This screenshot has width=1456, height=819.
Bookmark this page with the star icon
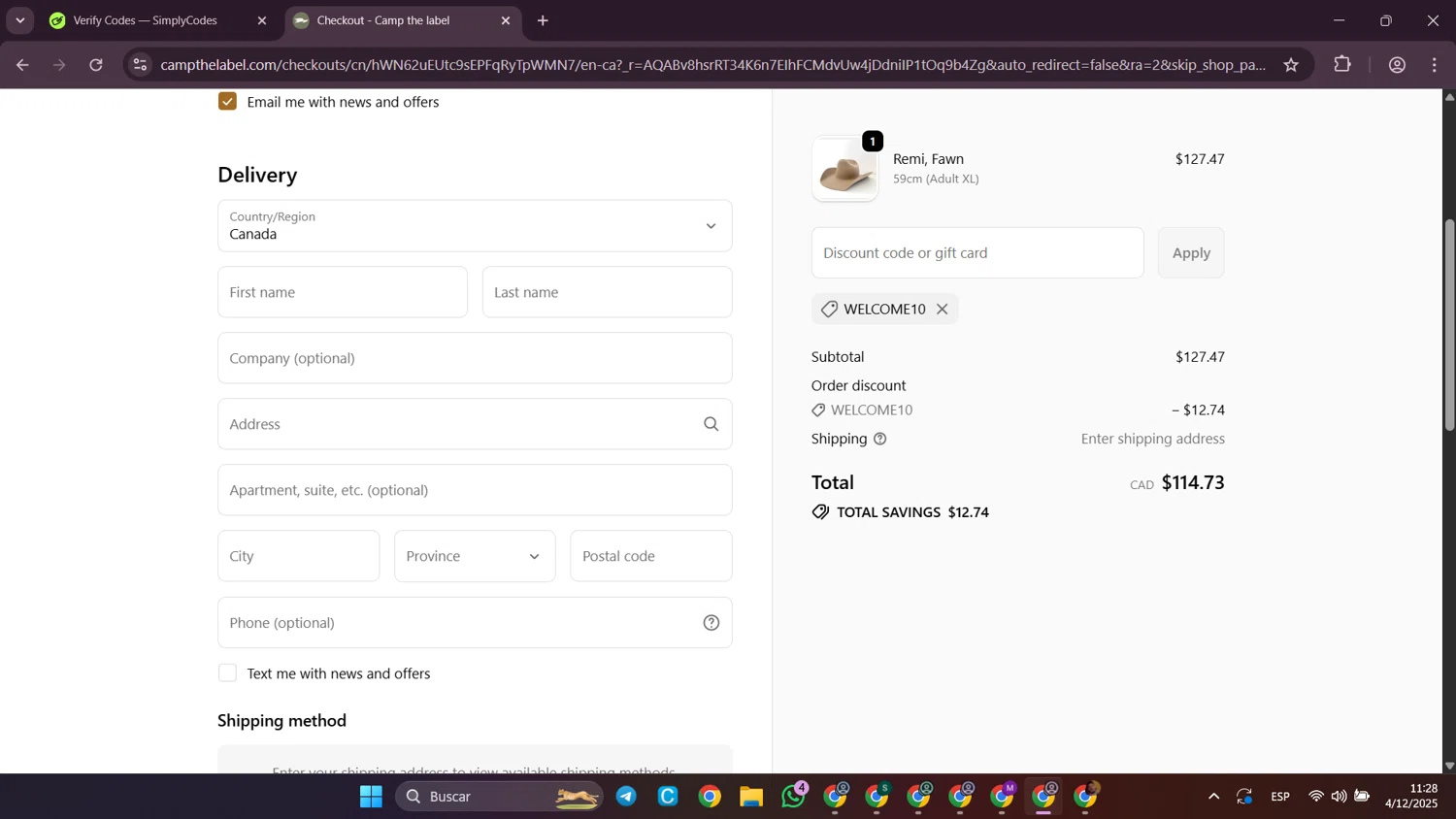click(x=1290, y=65)
